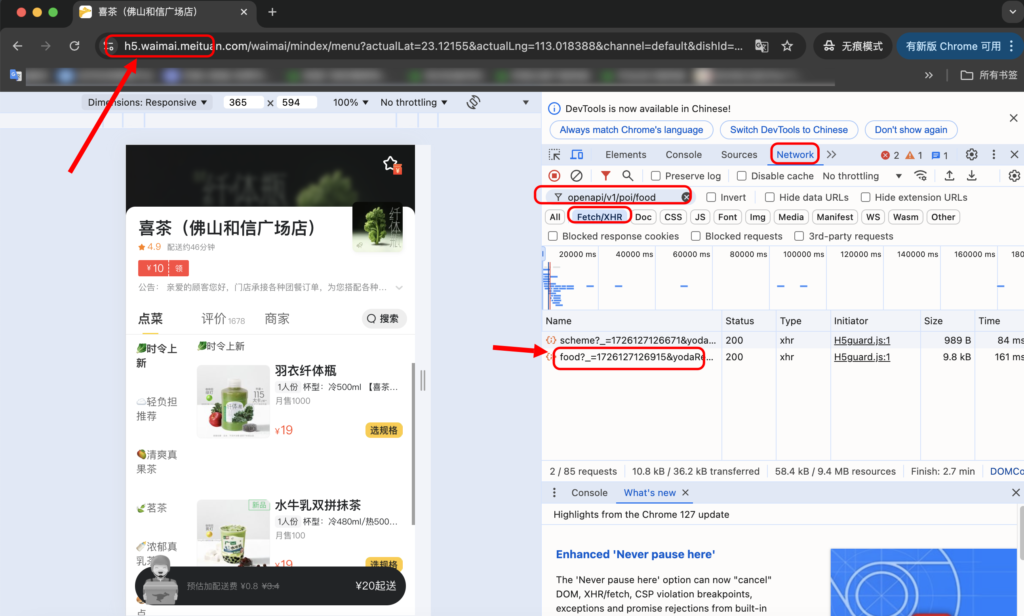Viewport: 1024px width, 616px height.
Task: Switch to the Elements panel
Action: (626, 155)
